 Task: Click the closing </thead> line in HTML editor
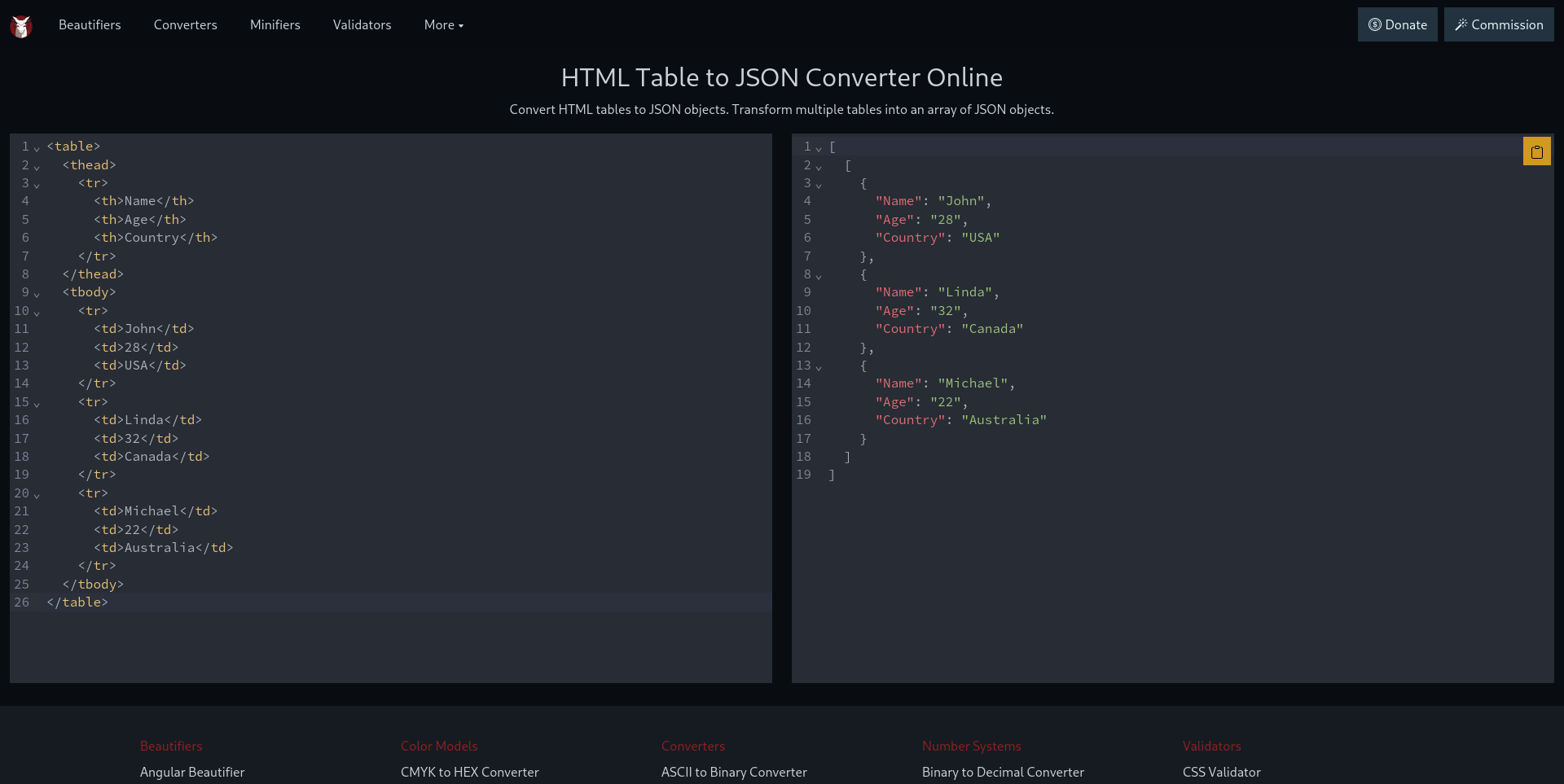pyautogui.click(x=93, y=274)
